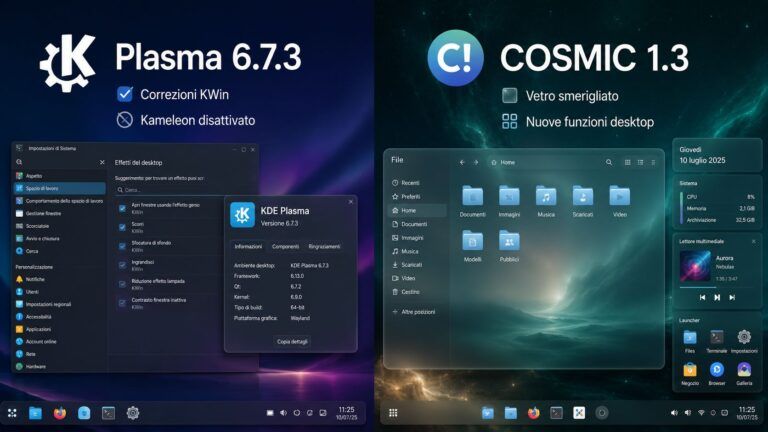Switch COSMIC Files to grid view

tap(627, 162)
